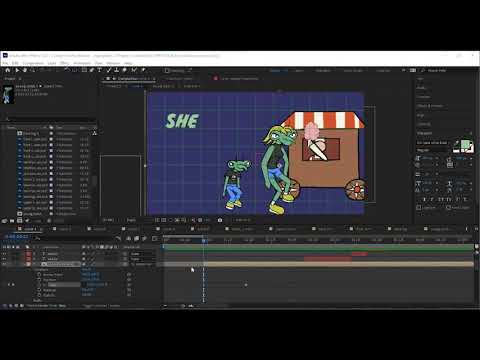Screen dimensions: 480x360
Task: Select the Hand tool
Action: click(25, 70)
